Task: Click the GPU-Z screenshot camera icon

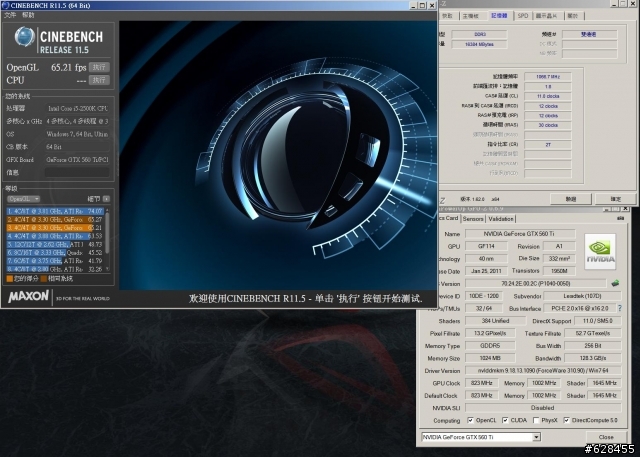Action: tap(621, 218)
